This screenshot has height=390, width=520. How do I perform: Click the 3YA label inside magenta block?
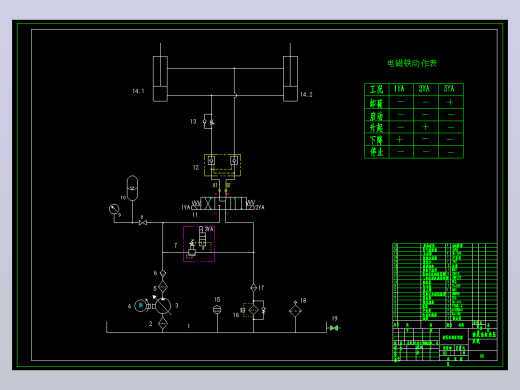[209, 229]
